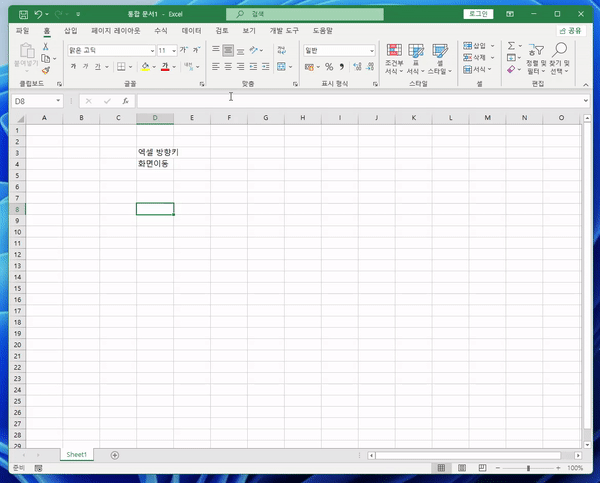Switch to the 데이터 tab
The width and height of the screenshot is (600, 483).
(x=191, y=31)
